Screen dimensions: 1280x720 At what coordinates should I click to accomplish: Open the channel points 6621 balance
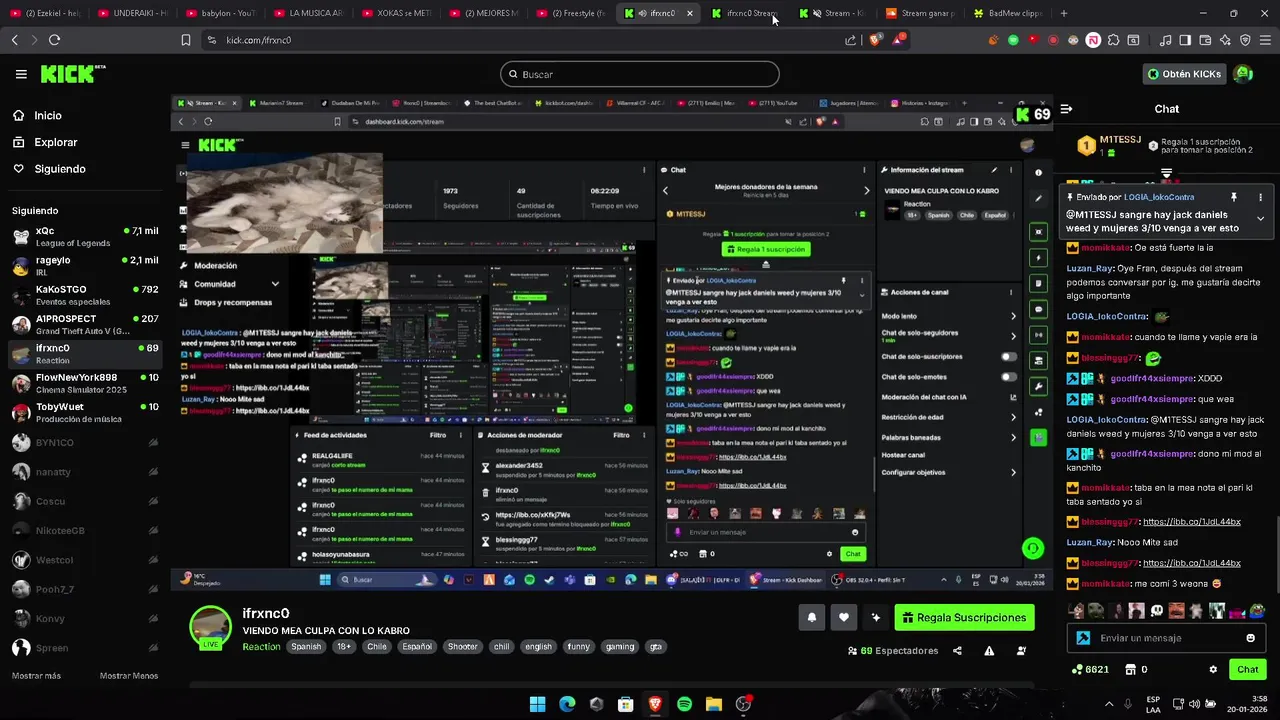[1090, 669]
